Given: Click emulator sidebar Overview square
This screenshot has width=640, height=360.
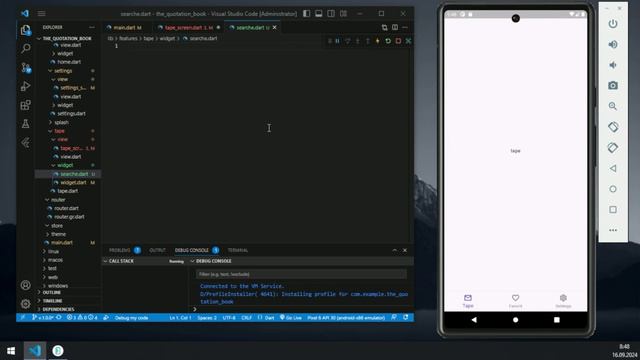Looking at the screenshot, I should pyautogui.click(x=613, y=209).
